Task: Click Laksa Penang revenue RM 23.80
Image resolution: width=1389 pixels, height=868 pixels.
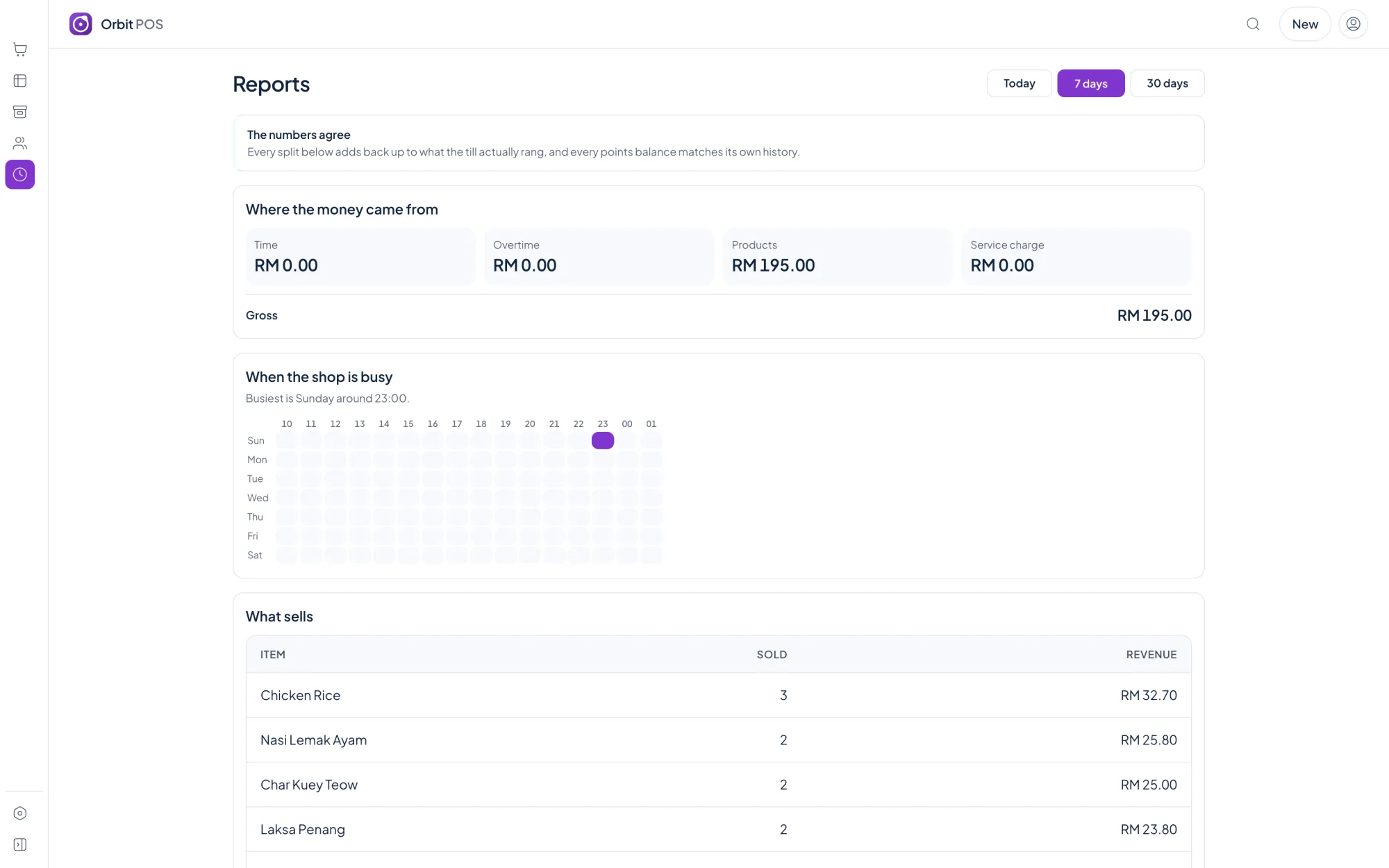Action: tap(1149, 829)
